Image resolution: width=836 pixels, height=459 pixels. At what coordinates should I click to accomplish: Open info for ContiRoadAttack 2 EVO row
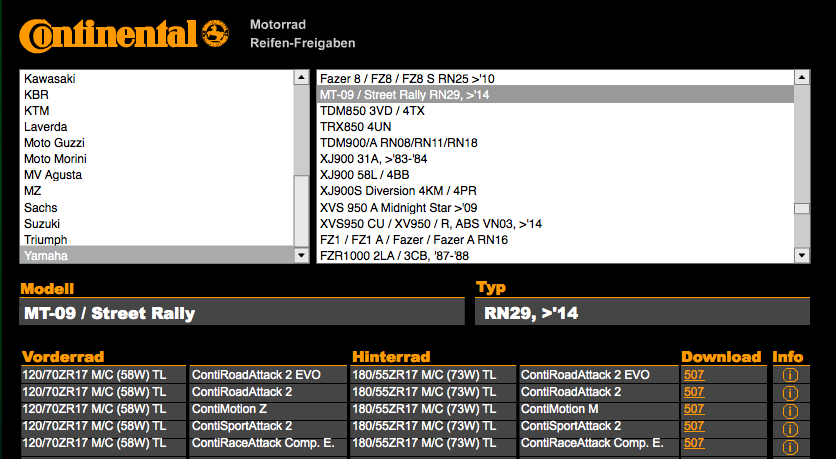point(789,375)
